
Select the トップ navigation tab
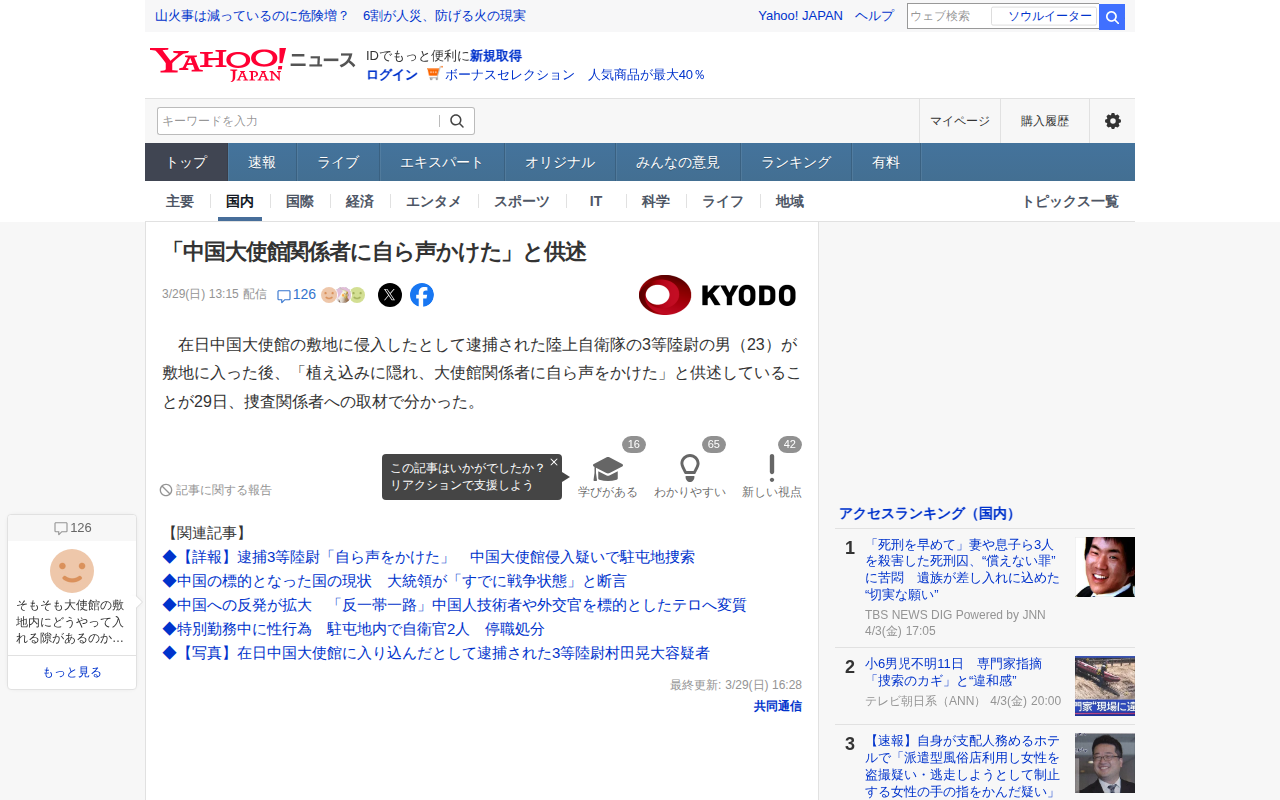coord(187,162)
